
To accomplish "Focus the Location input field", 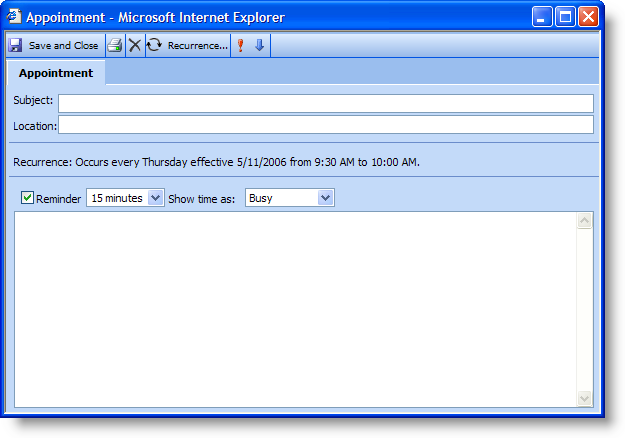I will click(x=325, y=125).
